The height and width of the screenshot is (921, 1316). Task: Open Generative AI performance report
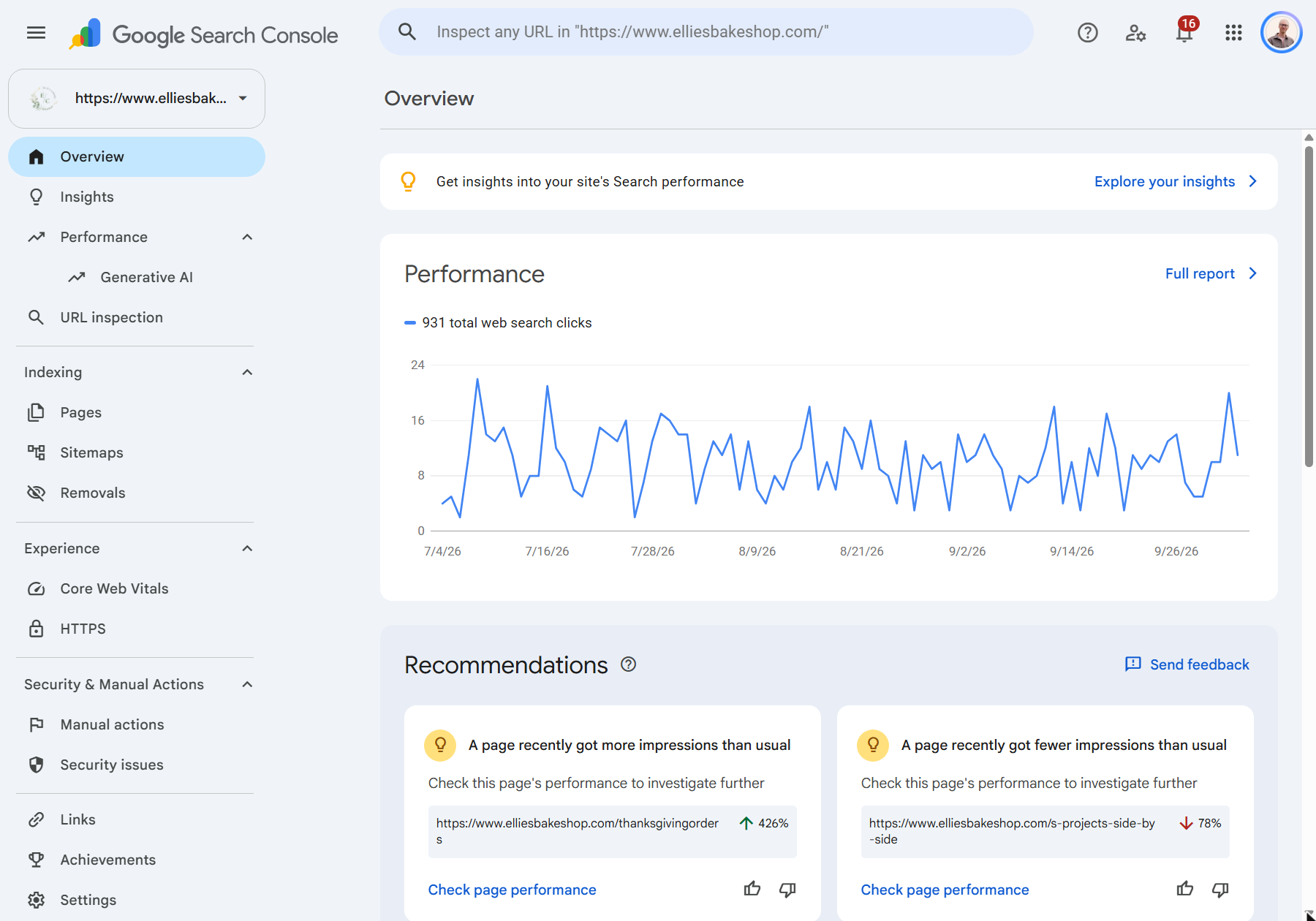(137, 277)
